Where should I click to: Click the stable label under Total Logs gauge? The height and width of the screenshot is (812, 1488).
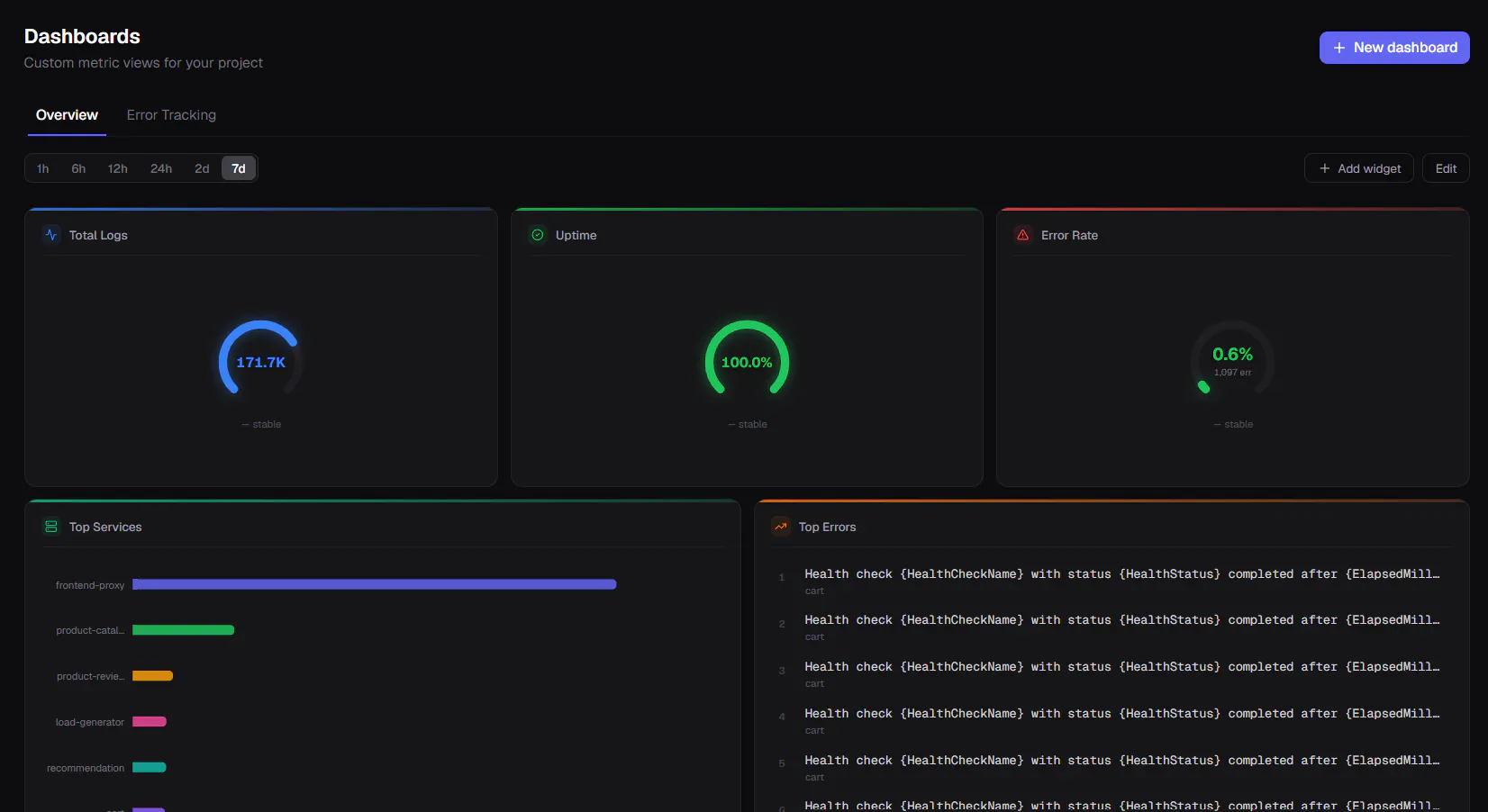click(x=261, y=424)
